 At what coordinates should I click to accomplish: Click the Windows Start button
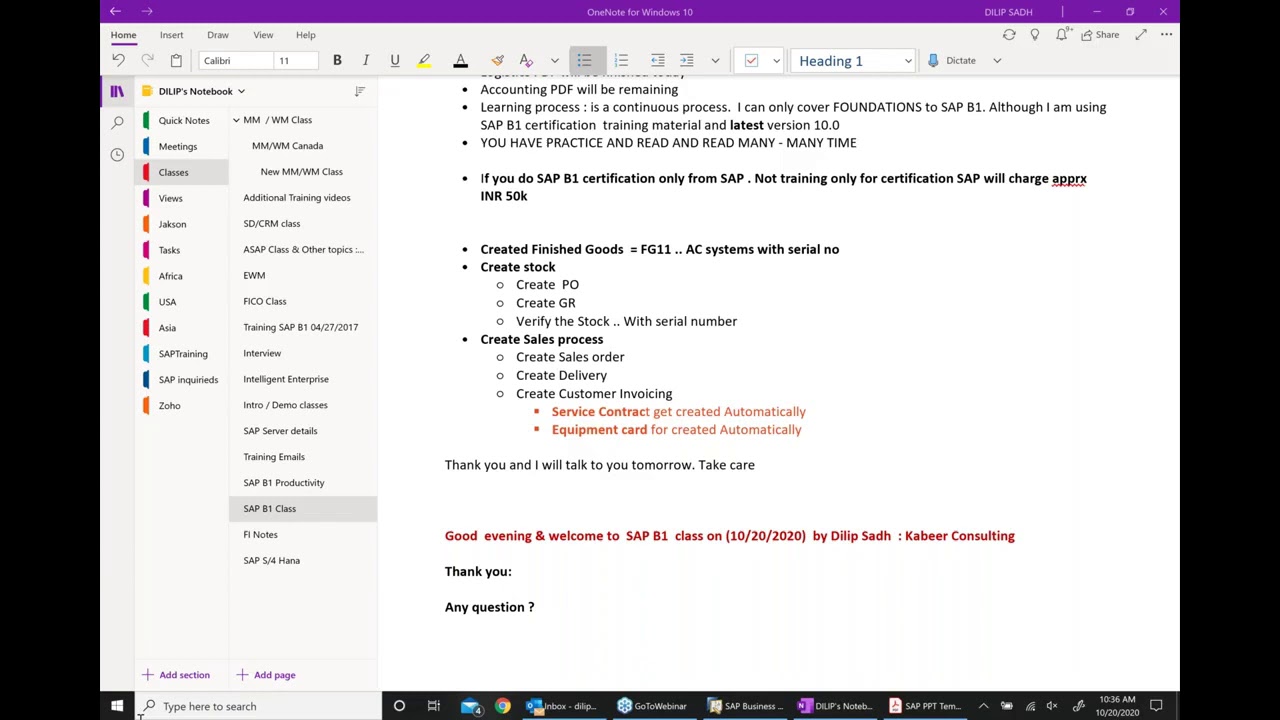[117, 706]
